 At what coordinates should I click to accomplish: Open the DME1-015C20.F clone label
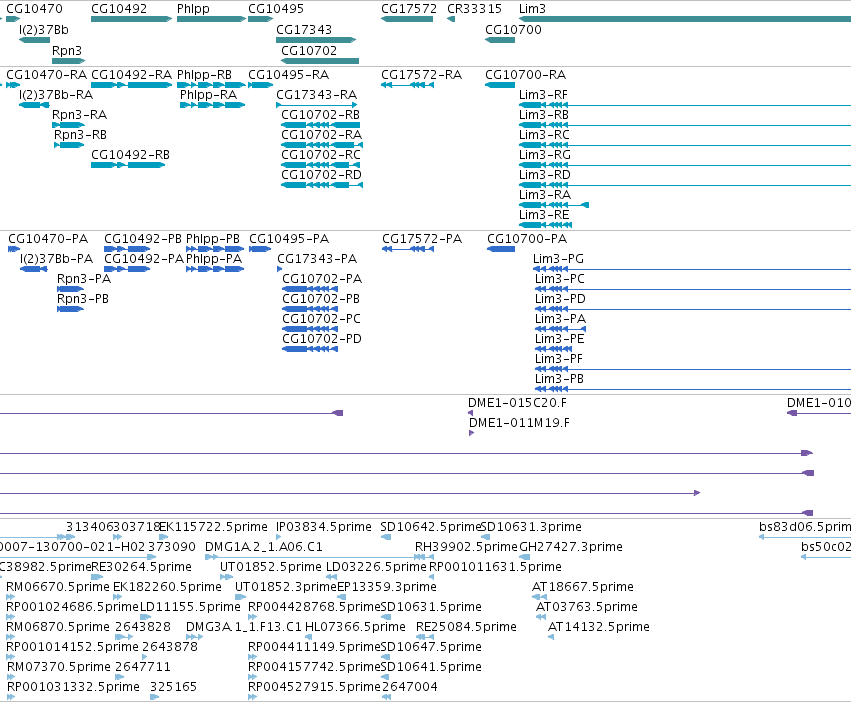click(x=517, y=403)
